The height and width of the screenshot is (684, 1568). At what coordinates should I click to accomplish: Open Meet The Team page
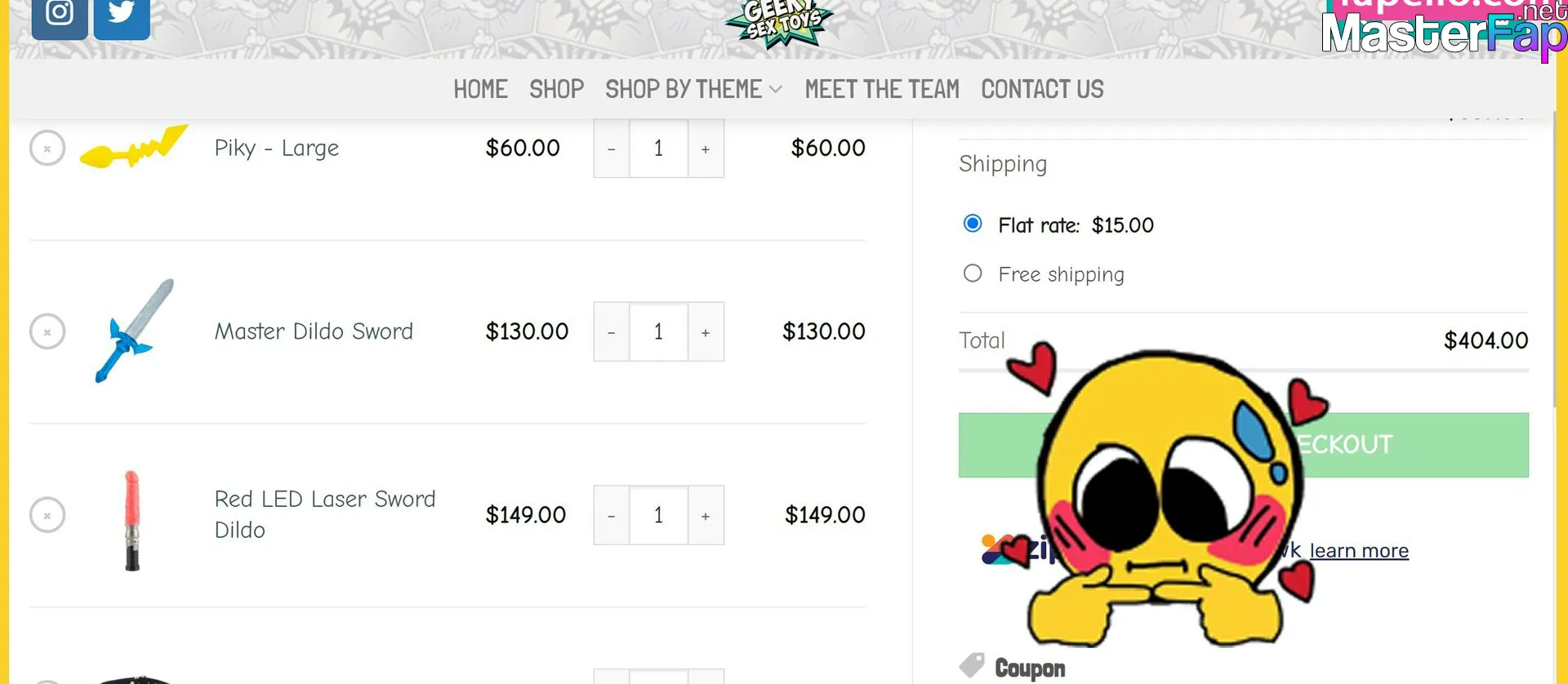(882, 89)
